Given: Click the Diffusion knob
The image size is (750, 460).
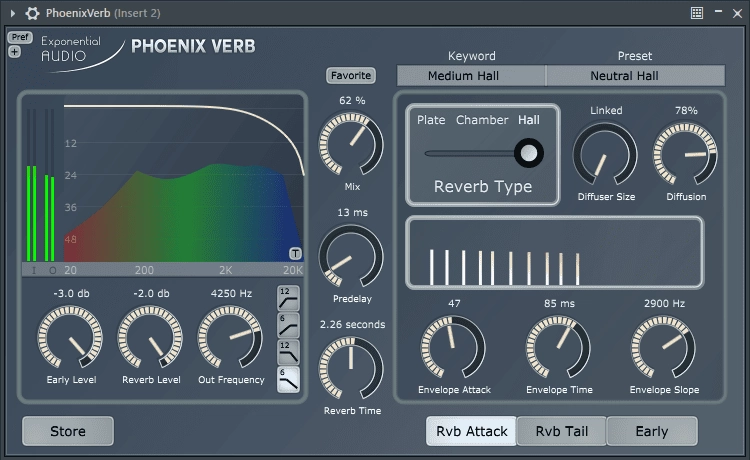Looking at the screenshot, I should (685, 154).
